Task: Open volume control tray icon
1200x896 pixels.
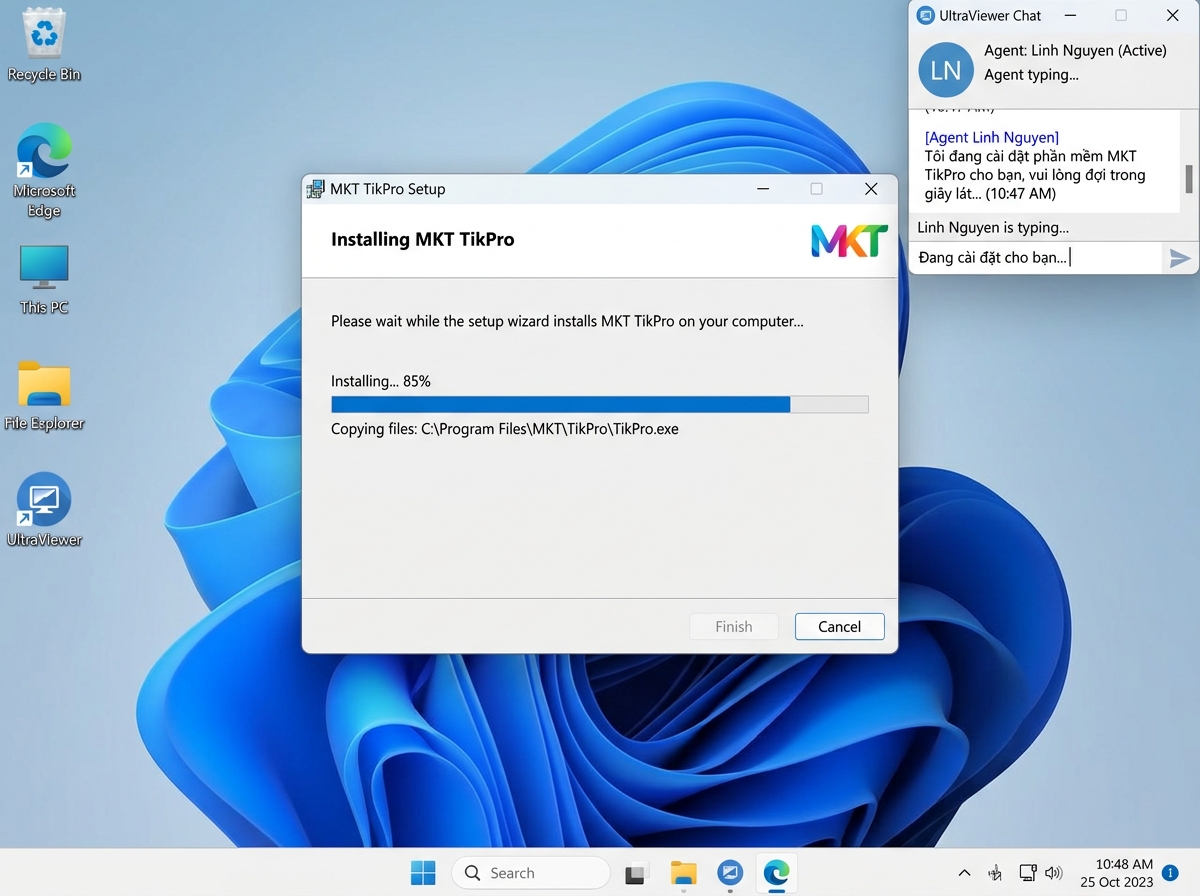Action: (1053, 873)
